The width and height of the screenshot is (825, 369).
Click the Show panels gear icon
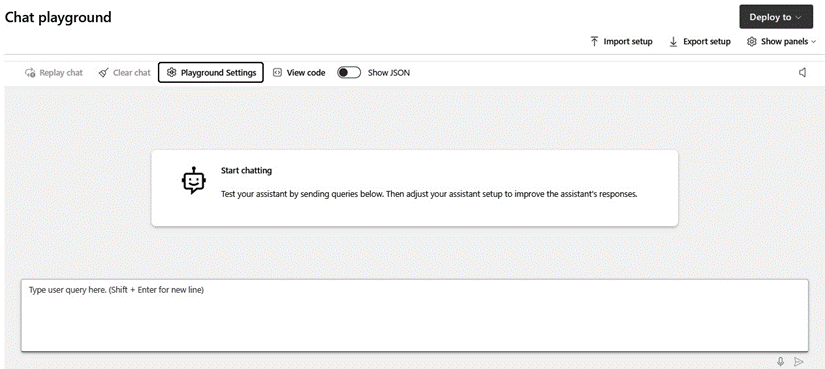tap(751, 42)
